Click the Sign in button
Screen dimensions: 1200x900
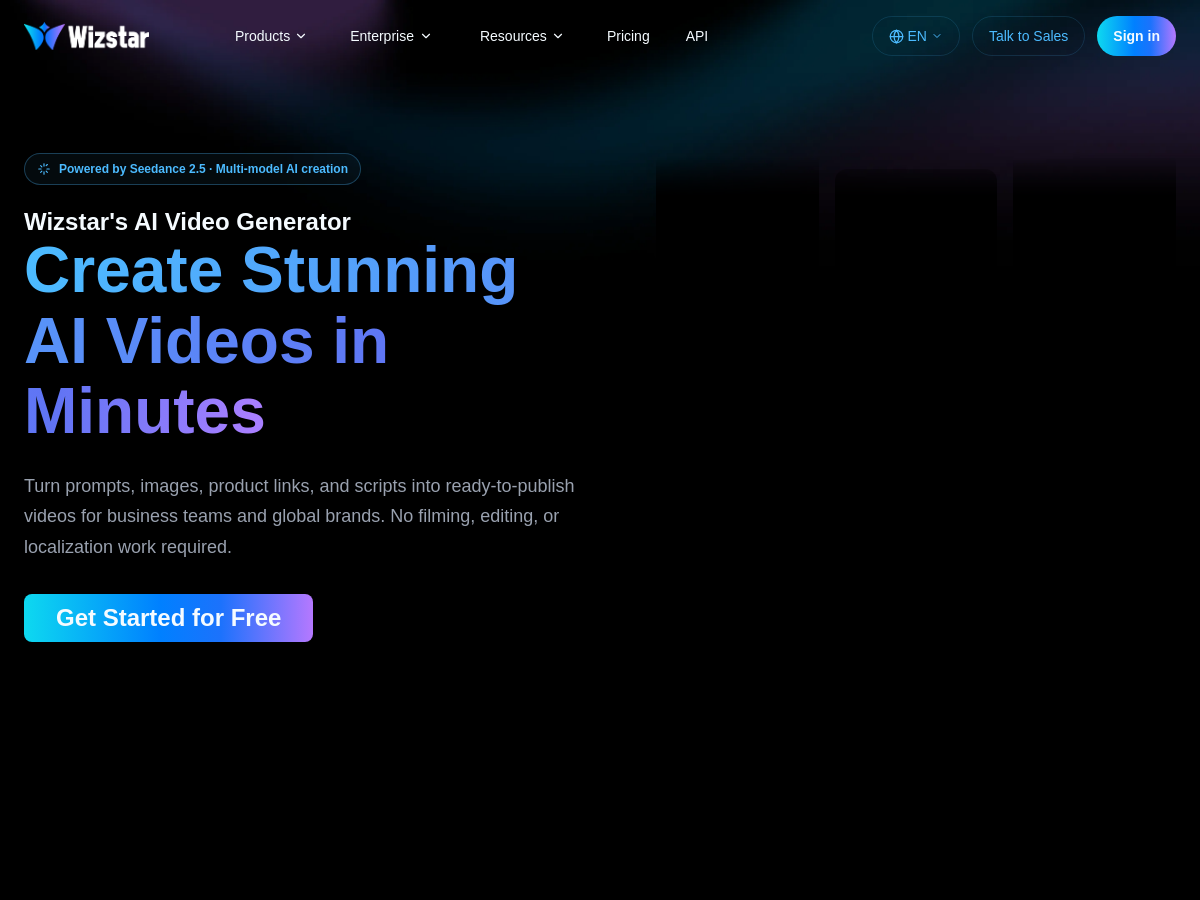[1136, 36]
